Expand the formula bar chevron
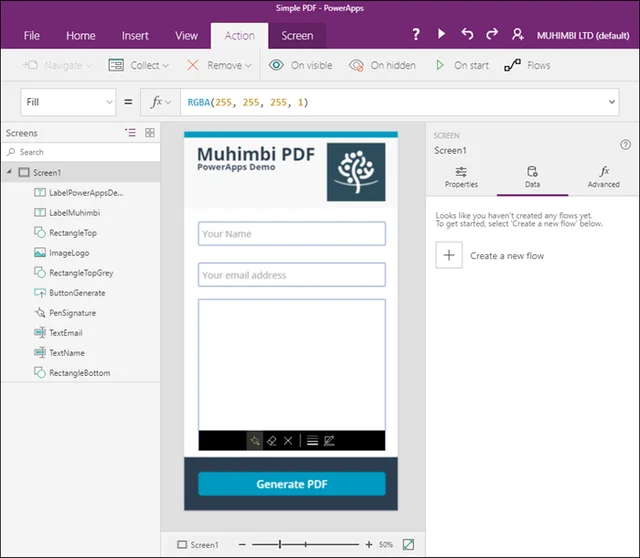 click(611, 102)
